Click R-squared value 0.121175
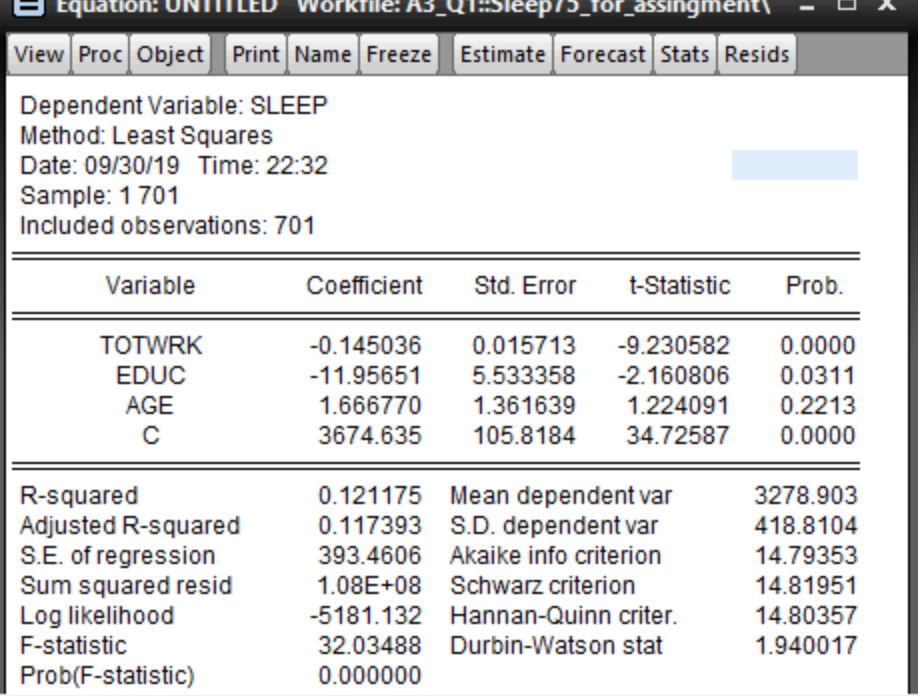 tap(369, 496)
